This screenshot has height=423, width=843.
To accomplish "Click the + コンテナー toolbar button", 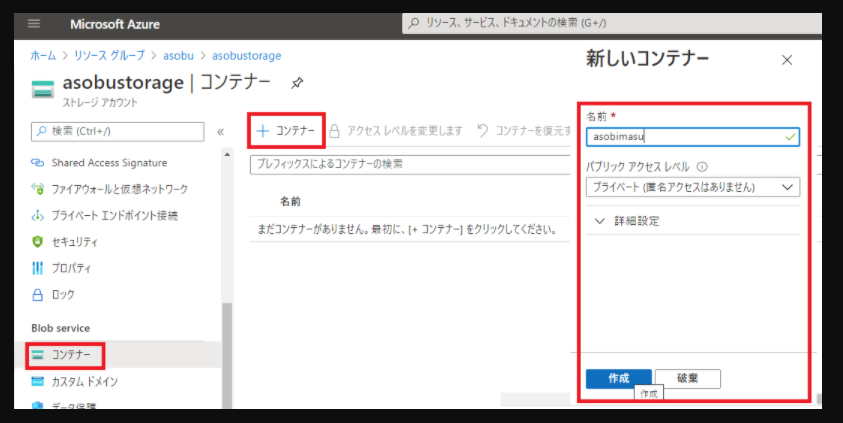I will [286, 131].
